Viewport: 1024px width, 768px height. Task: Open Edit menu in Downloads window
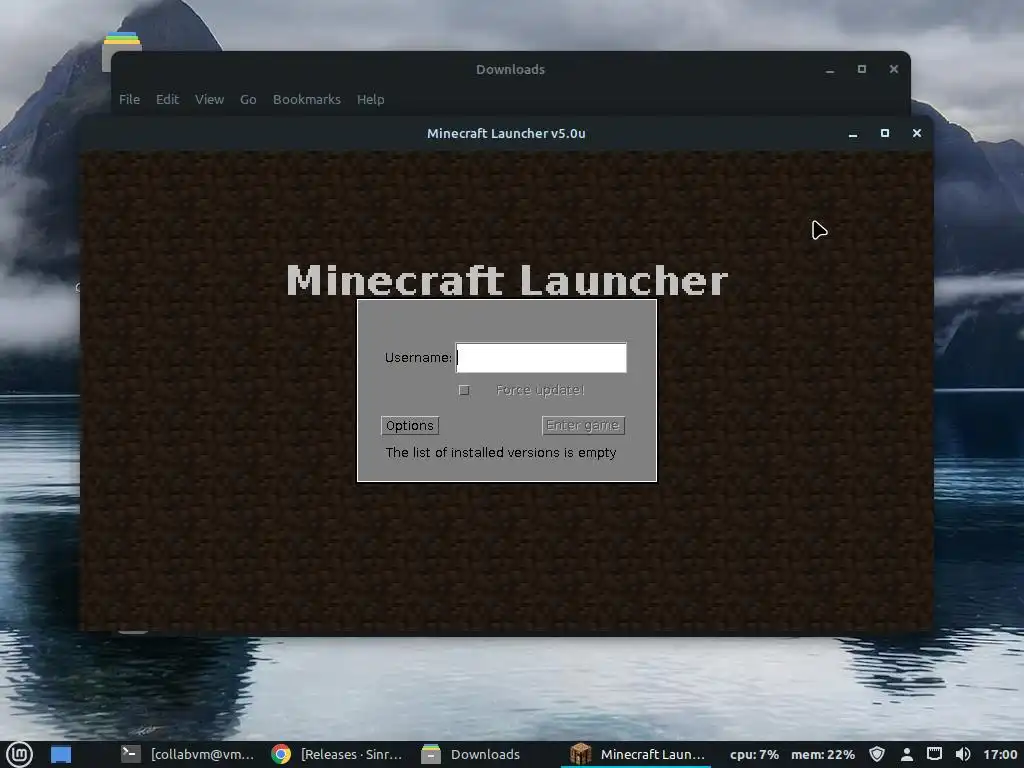click(167, 99)
